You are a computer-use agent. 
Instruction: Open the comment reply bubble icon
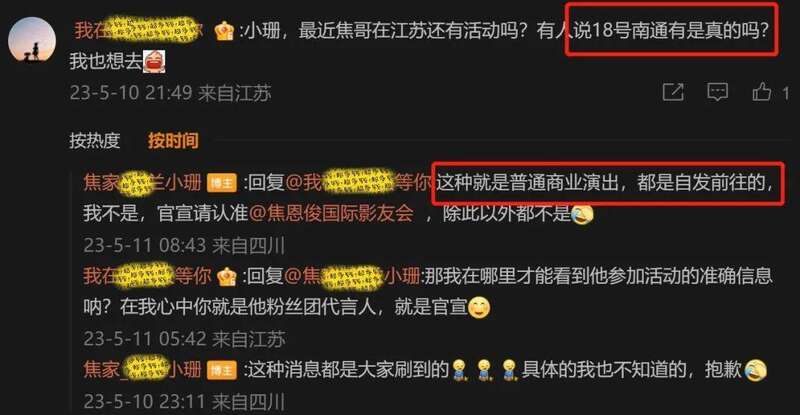[x=717, y=92]
